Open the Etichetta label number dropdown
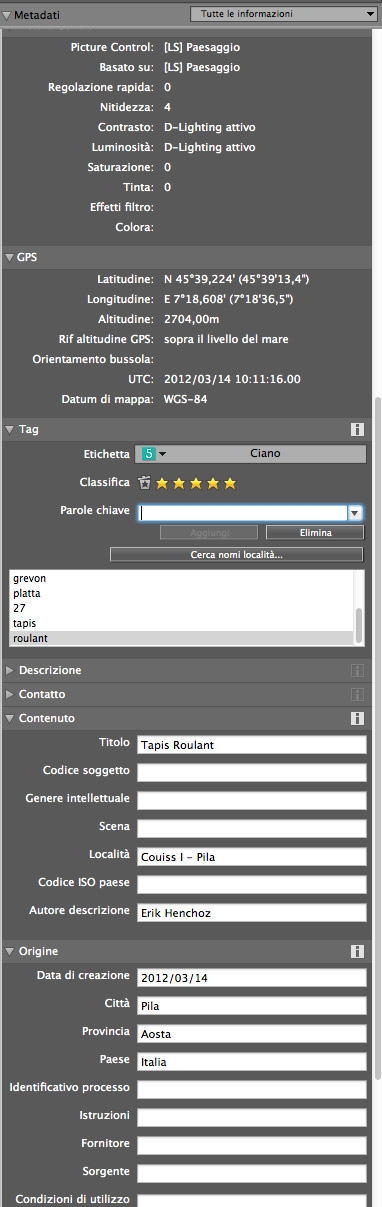This screenshot has width=382, height=1207. (153, 453)
